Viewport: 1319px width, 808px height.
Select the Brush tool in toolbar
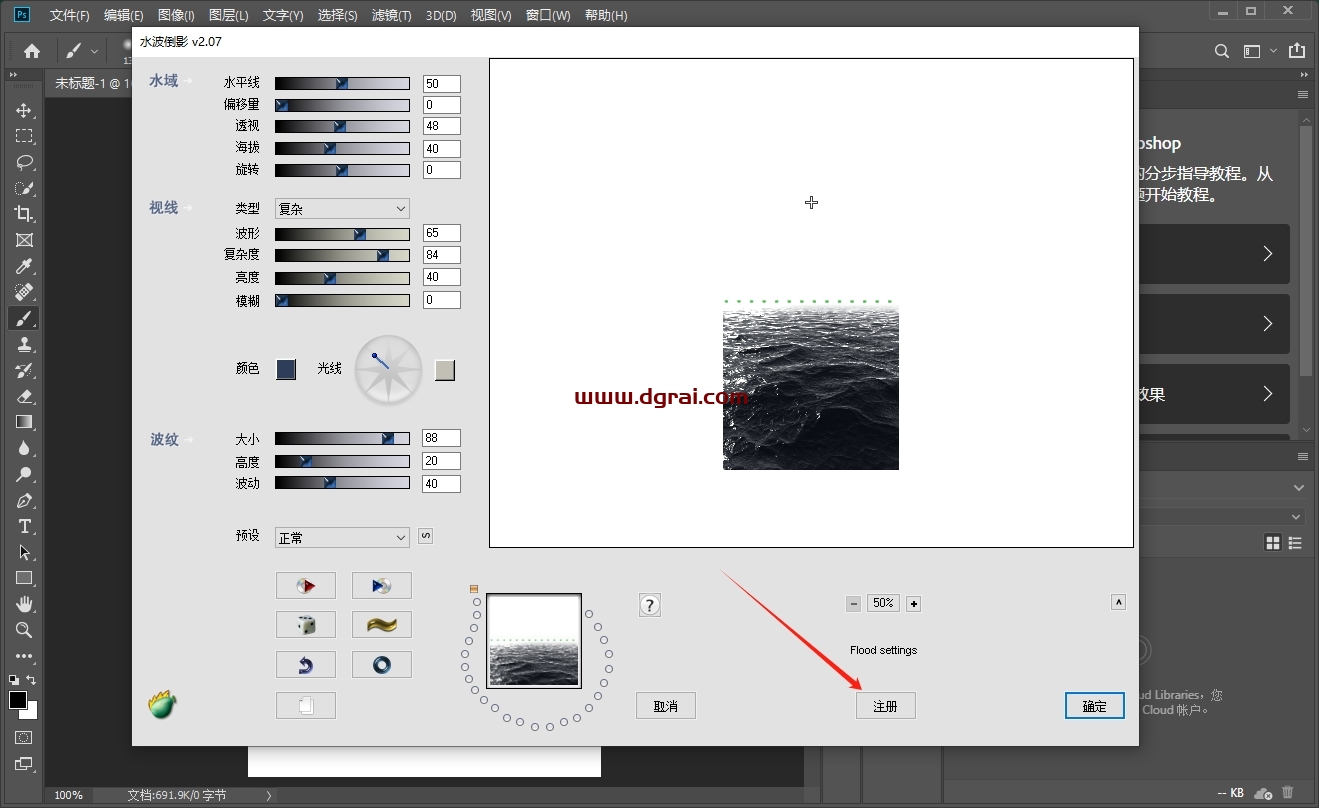(x=24, y=318)
